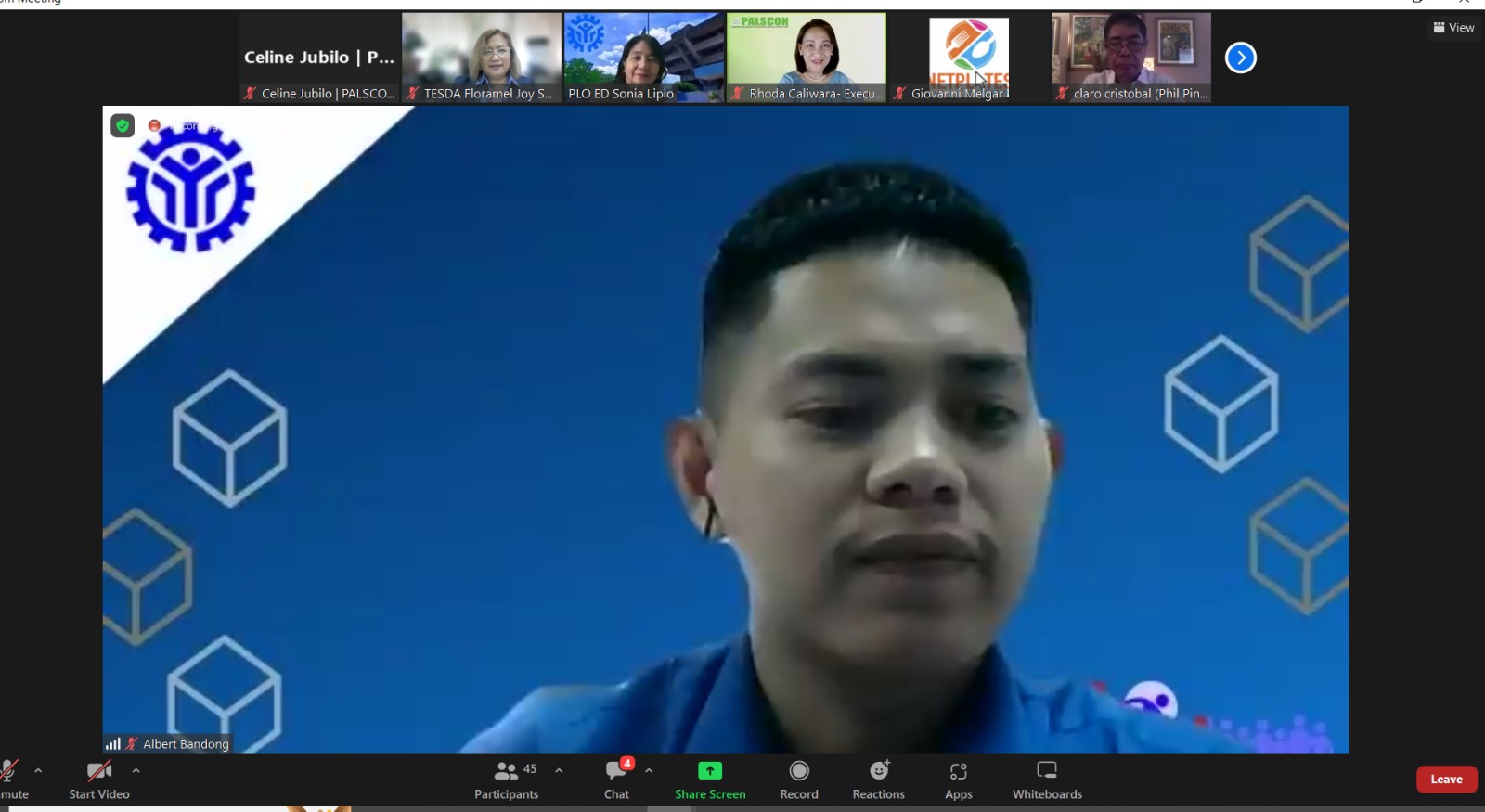Click the recording indicator red dot
The height and width of the screenshot is (812, 1485).
click(x=154, y=125)
